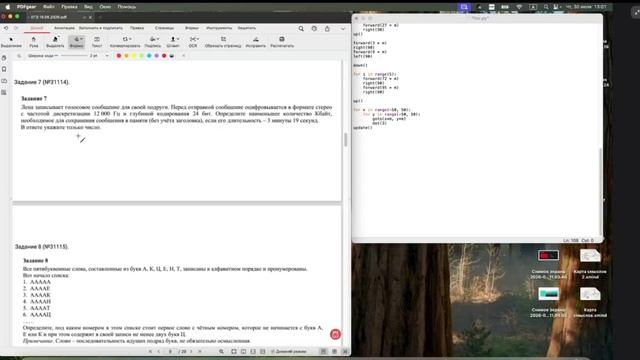Switch to the Заполнить и подписать tab
The width and height of the screenshot is (640, 360).
click(x=101, y=28)
